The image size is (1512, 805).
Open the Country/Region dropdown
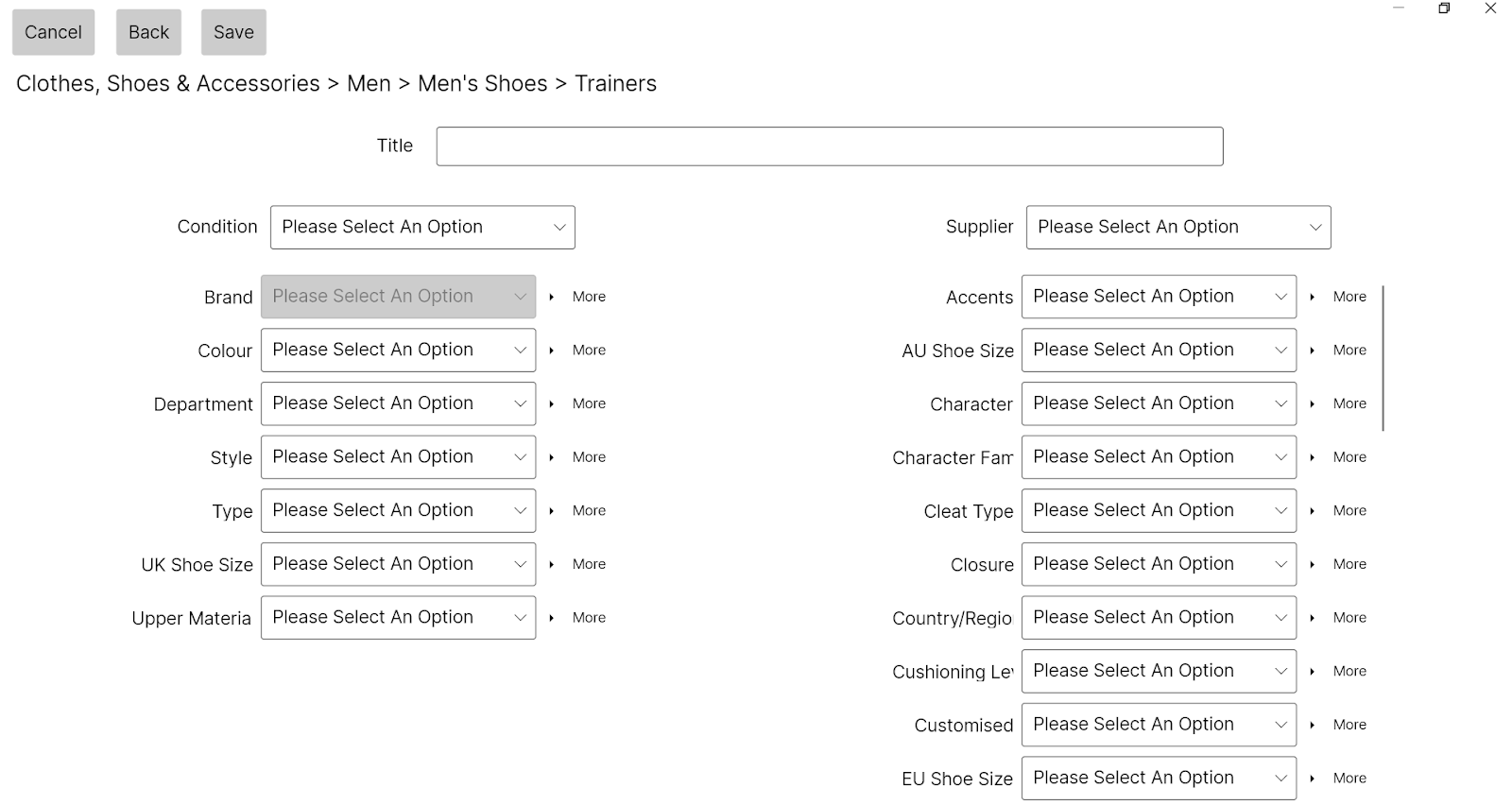coord(1159,618)
